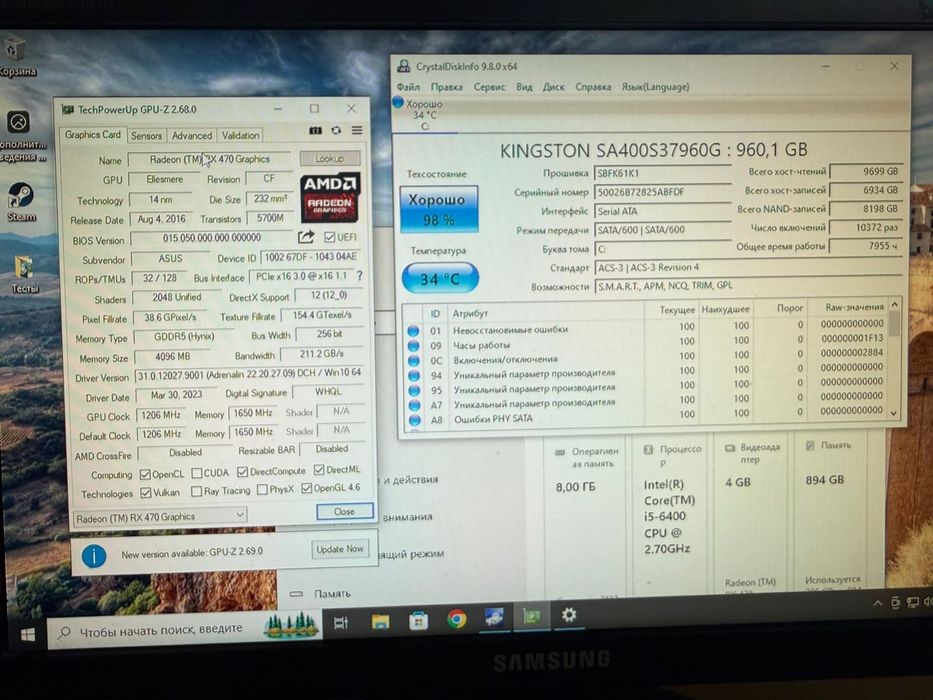Click the Хорошо 98 % health status button
Viewport: 933px width, 700px height.
439,210
